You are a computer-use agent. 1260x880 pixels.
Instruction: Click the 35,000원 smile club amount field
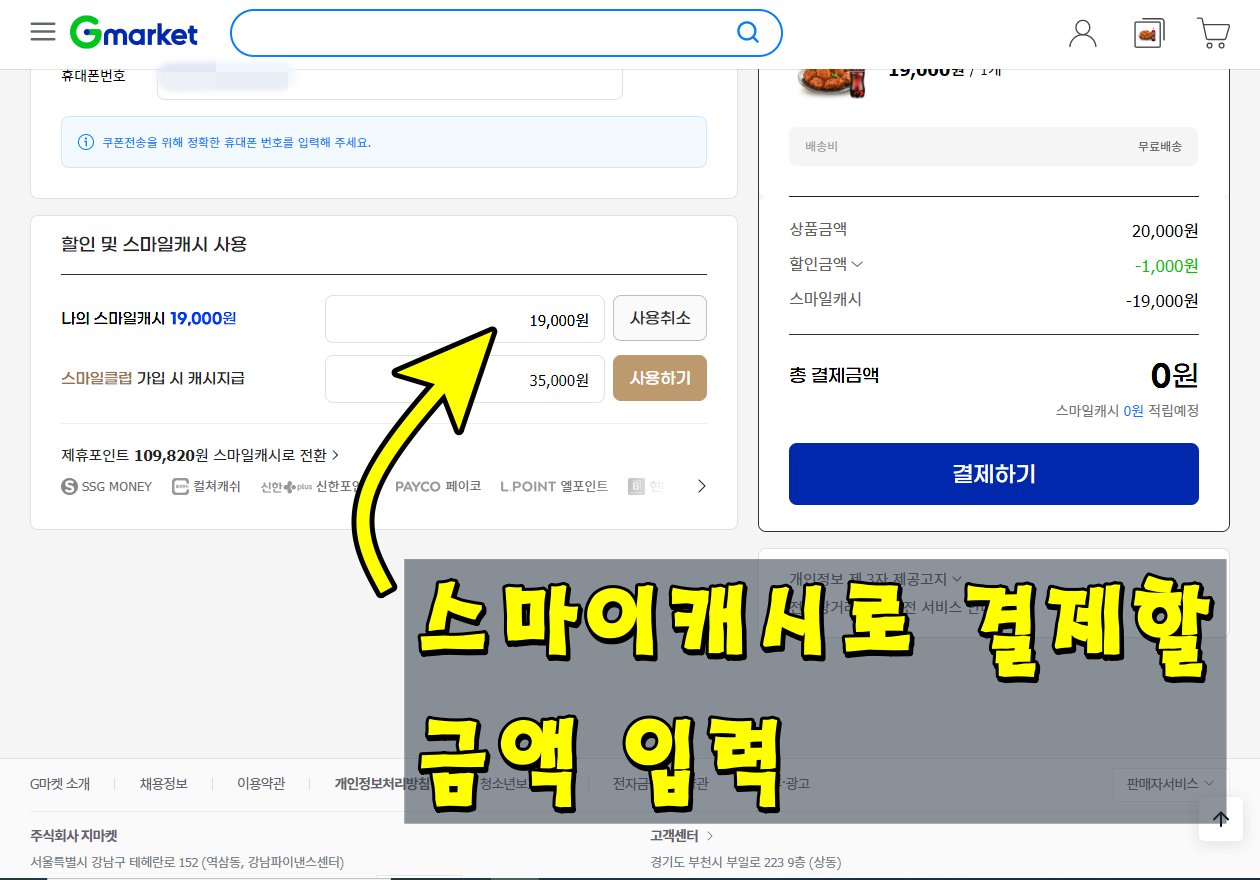point(465,379)
